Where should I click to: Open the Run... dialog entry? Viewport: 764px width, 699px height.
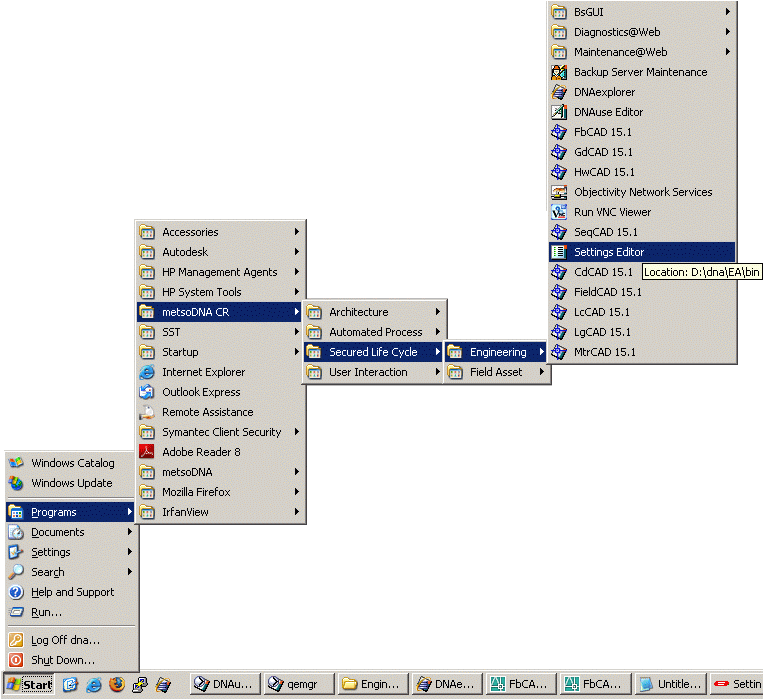click(x=70, y=612)
